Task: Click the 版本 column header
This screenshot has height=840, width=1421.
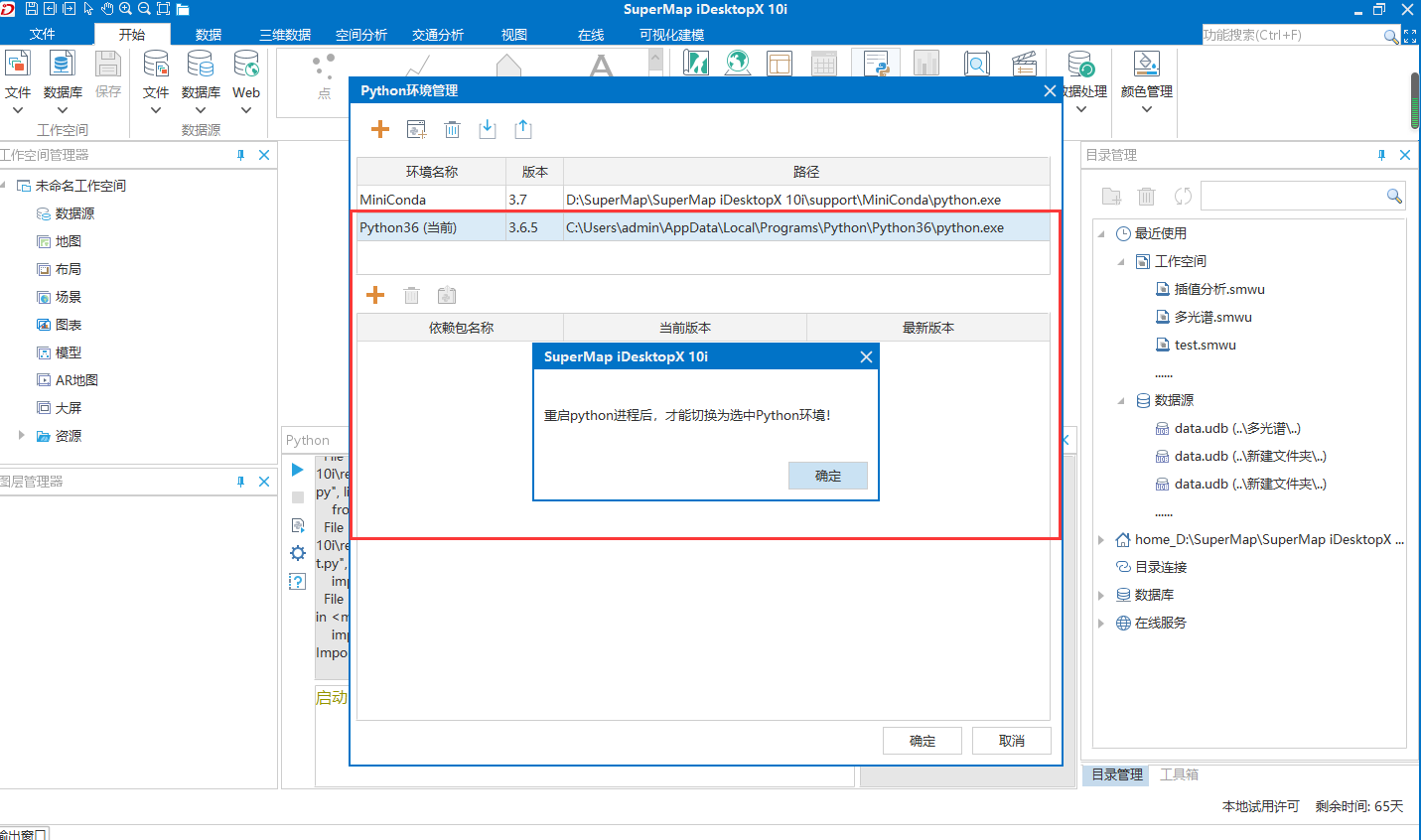Action: pyautogui.click(x=535, y=172)
